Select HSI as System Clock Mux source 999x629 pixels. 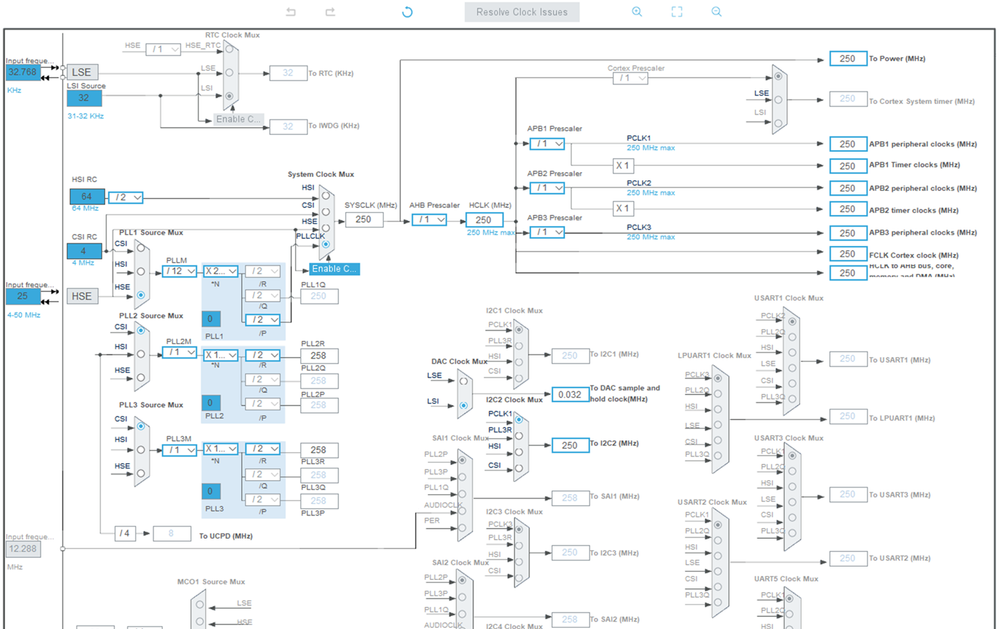click(326, 196)
